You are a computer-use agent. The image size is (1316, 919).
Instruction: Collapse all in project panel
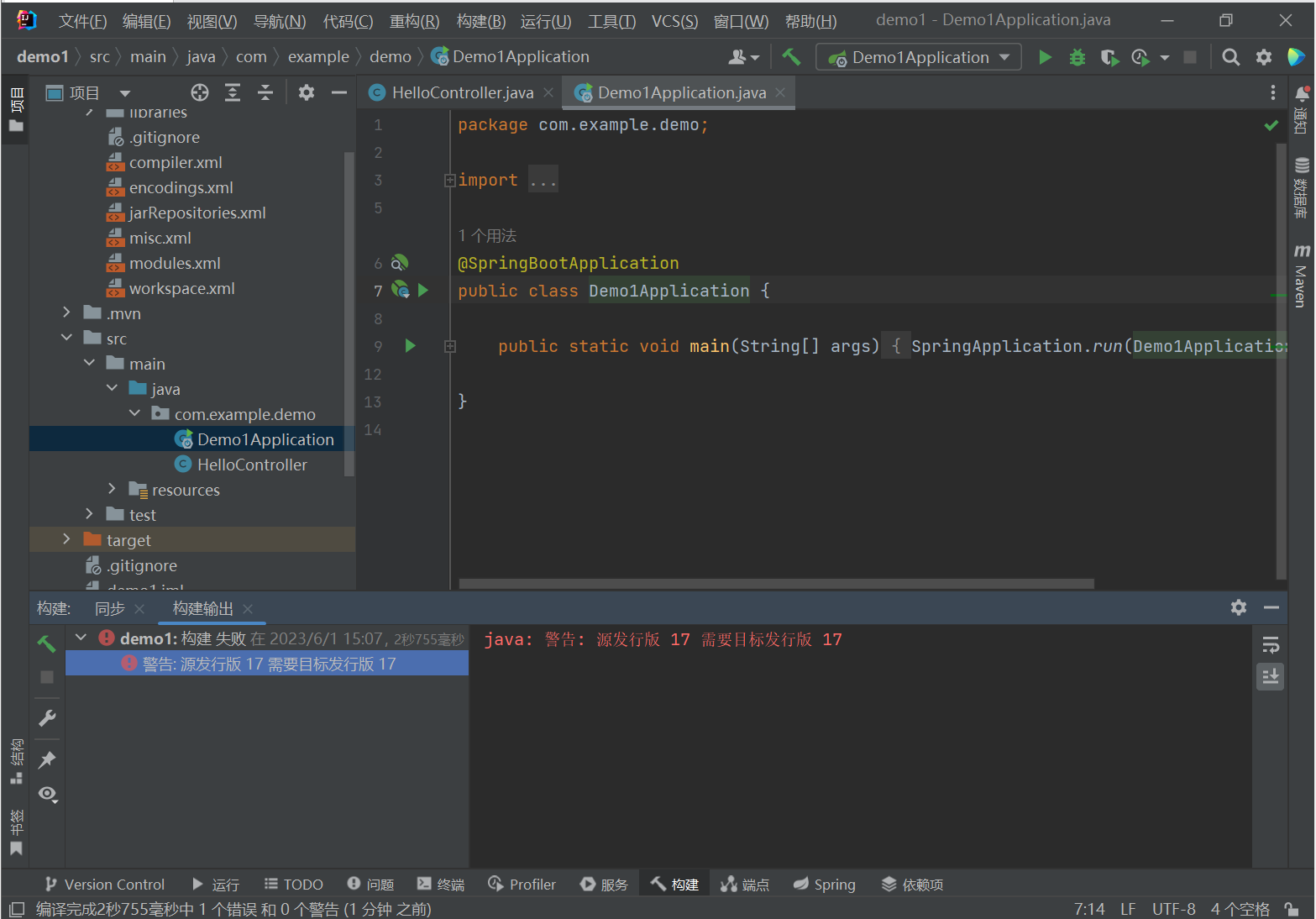(x=265, y=92)
